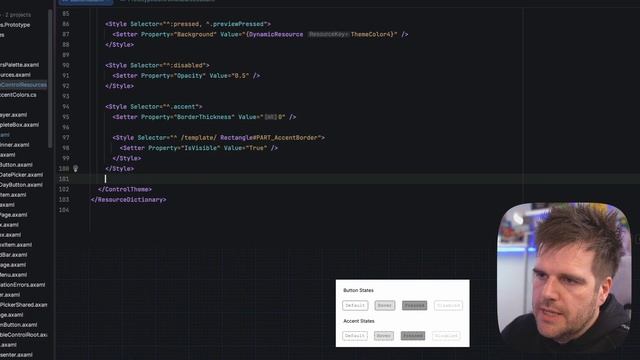Viewport: 640px width, 360px height.
Task: Open the file ending in senter.axaml
Action: (16, 355)
